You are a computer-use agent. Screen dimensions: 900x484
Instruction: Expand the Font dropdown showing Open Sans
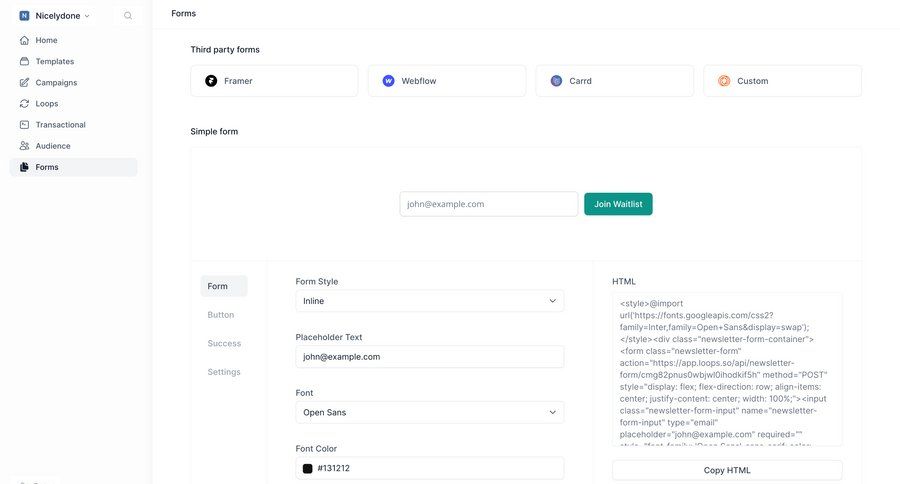click(429, 412)
